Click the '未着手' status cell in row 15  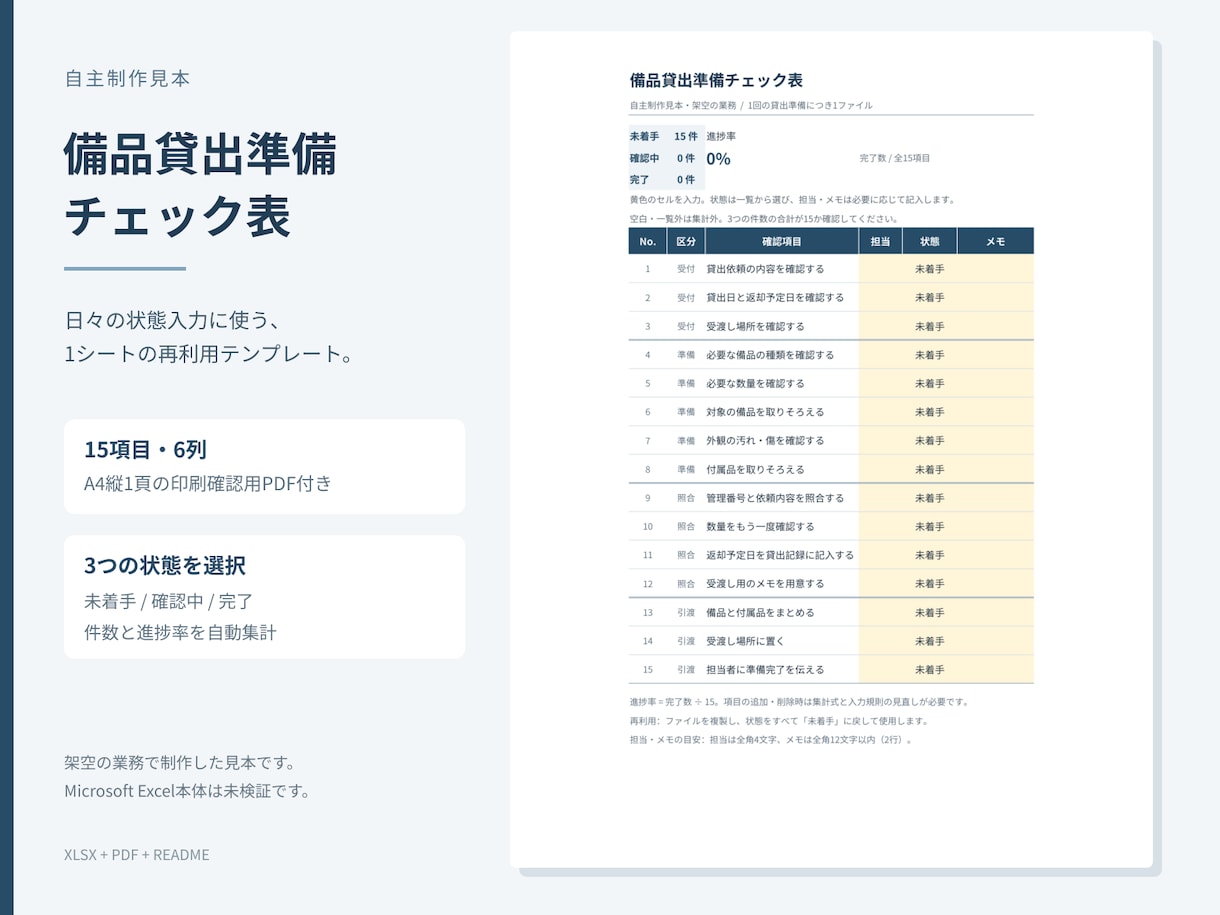pyautogui.click(x=929, y=669)
